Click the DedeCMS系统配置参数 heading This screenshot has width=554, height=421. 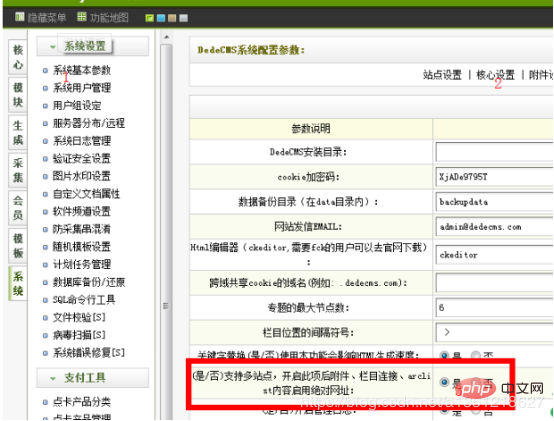pyautogui.click(x=251, y=50)
